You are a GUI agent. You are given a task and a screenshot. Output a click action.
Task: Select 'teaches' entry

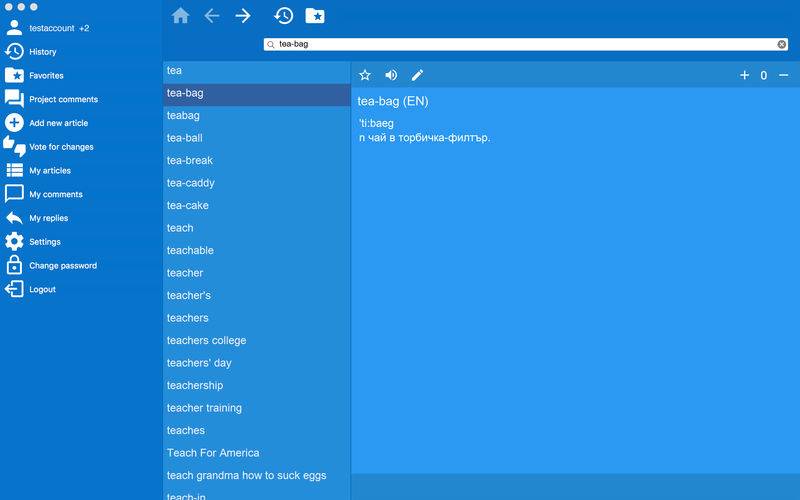pos(257,430)
